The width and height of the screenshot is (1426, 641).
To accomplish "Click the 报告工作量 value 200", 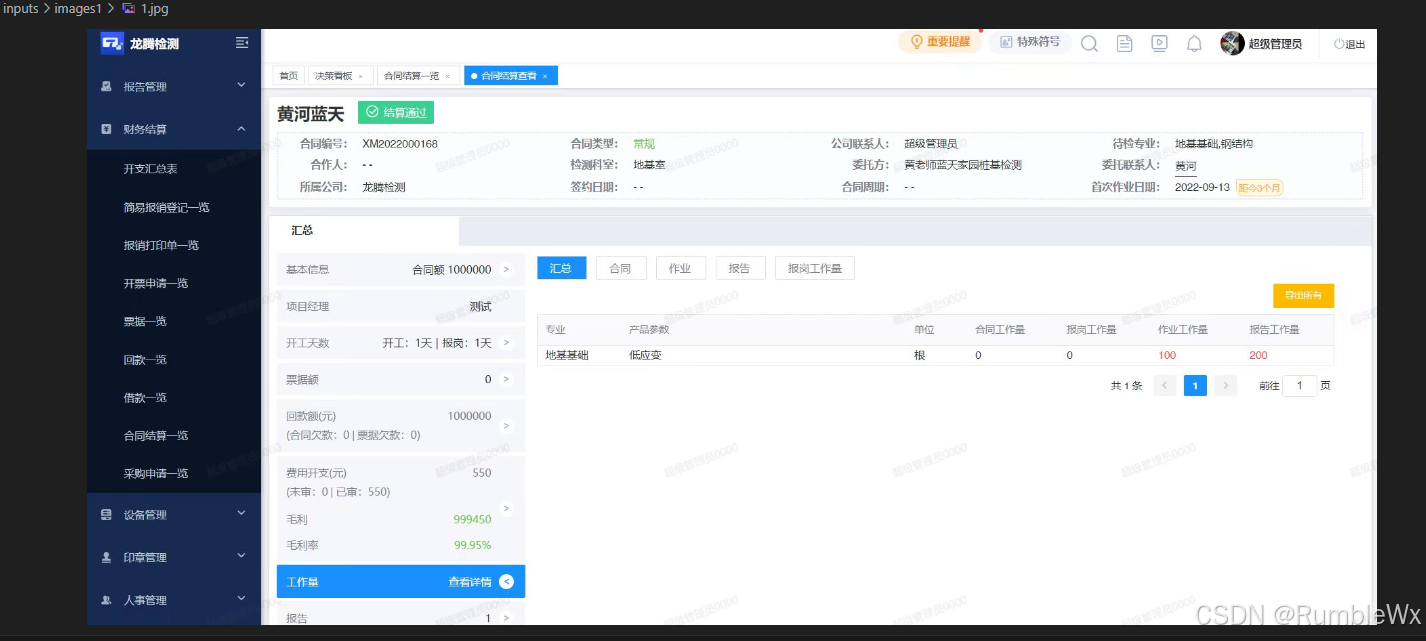I will tap(1258, 355).
